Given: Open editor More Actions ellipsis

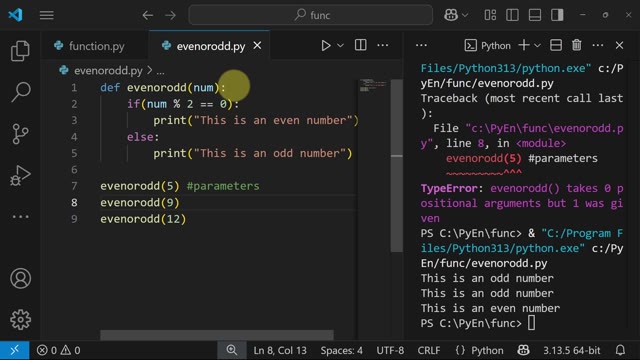Looking at the screenshot, I should [x=382, y=45].
